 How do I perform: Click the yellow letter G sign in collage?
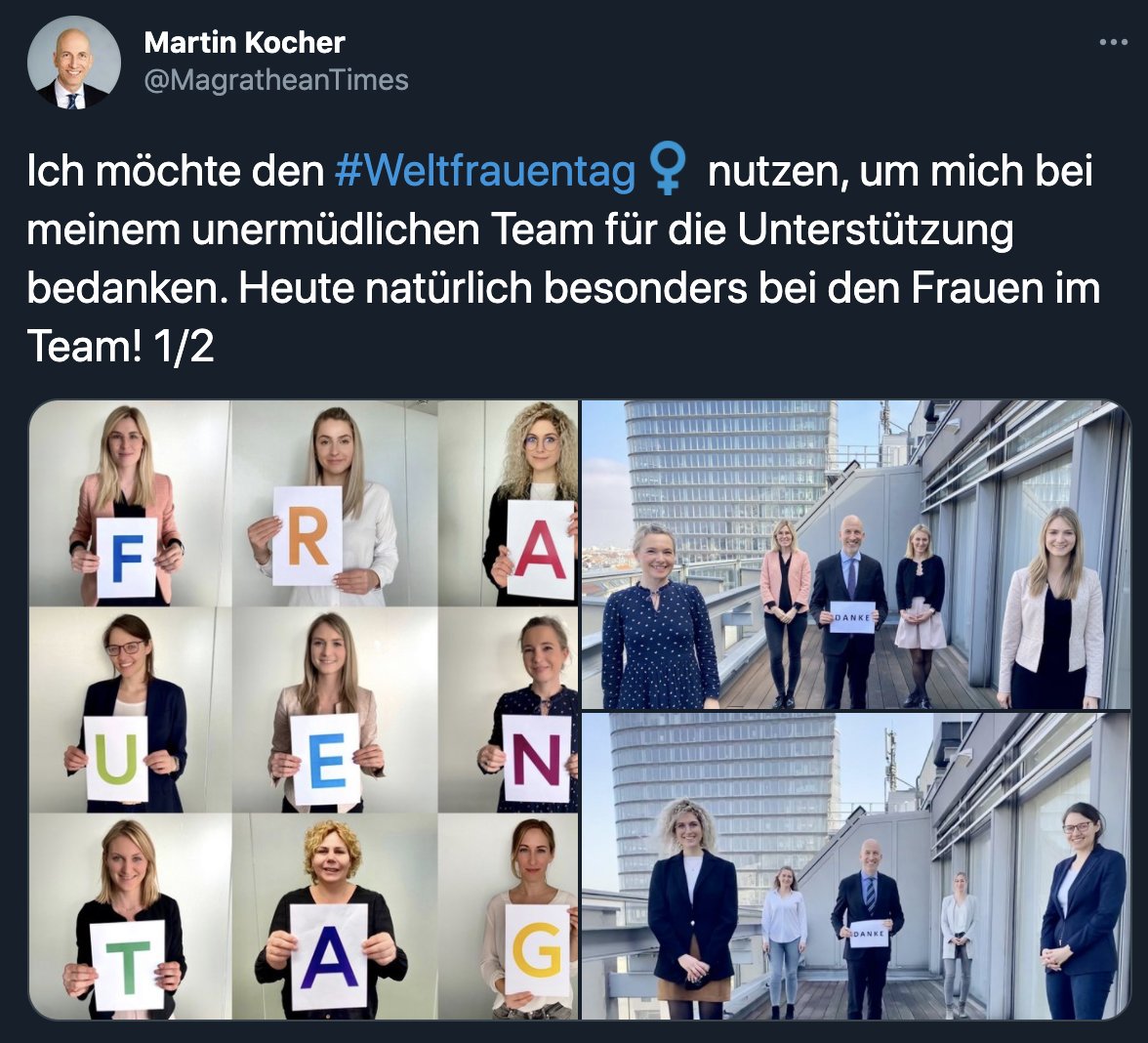click(x=537, y=950)
